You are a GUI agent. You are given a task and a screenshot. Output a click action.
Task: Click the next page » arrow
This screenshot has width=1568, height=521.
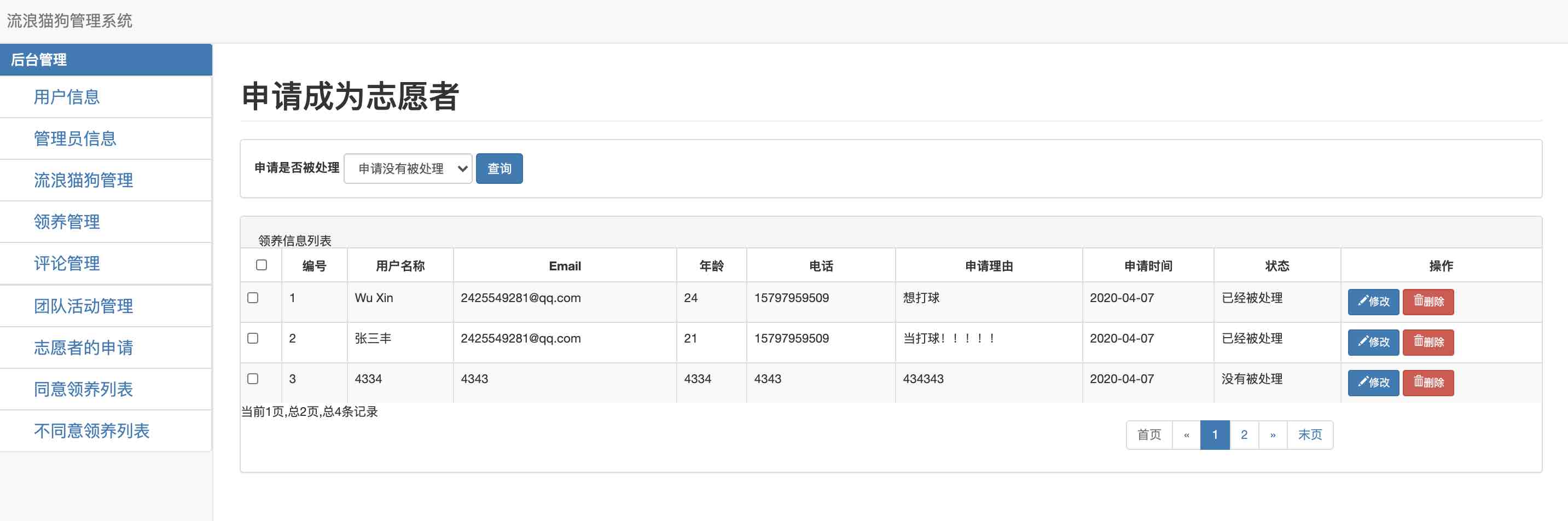1273,435
